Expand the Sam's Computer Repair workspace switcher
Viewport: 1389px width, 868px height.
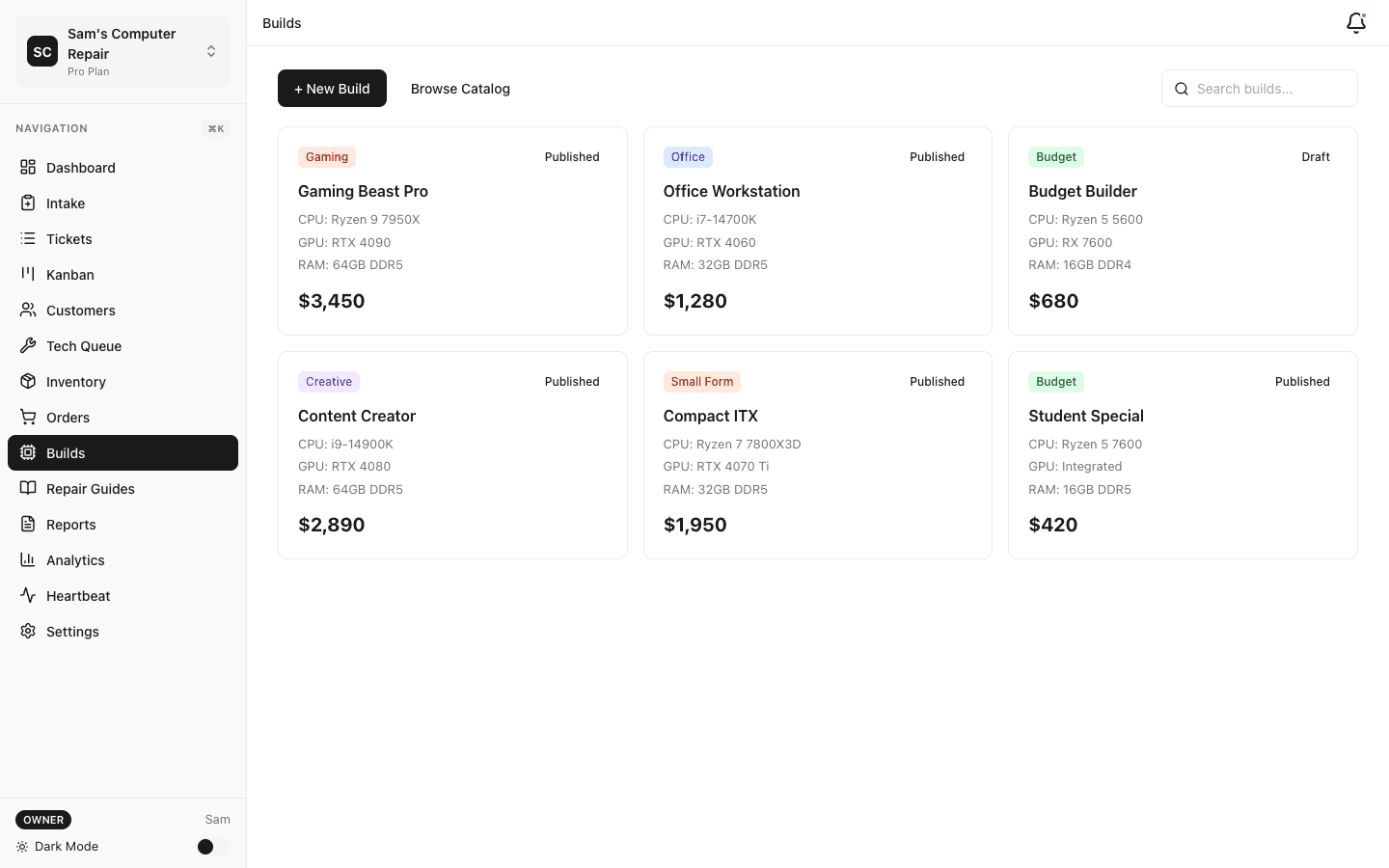tap(211, 51)
